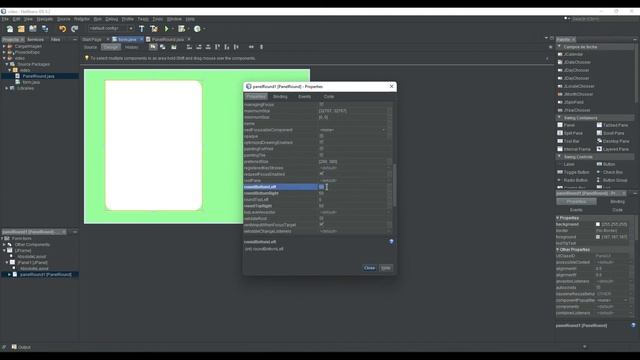
Task: Switch to the Services tab
Action: pyautogui.click(x=36, y=40)
